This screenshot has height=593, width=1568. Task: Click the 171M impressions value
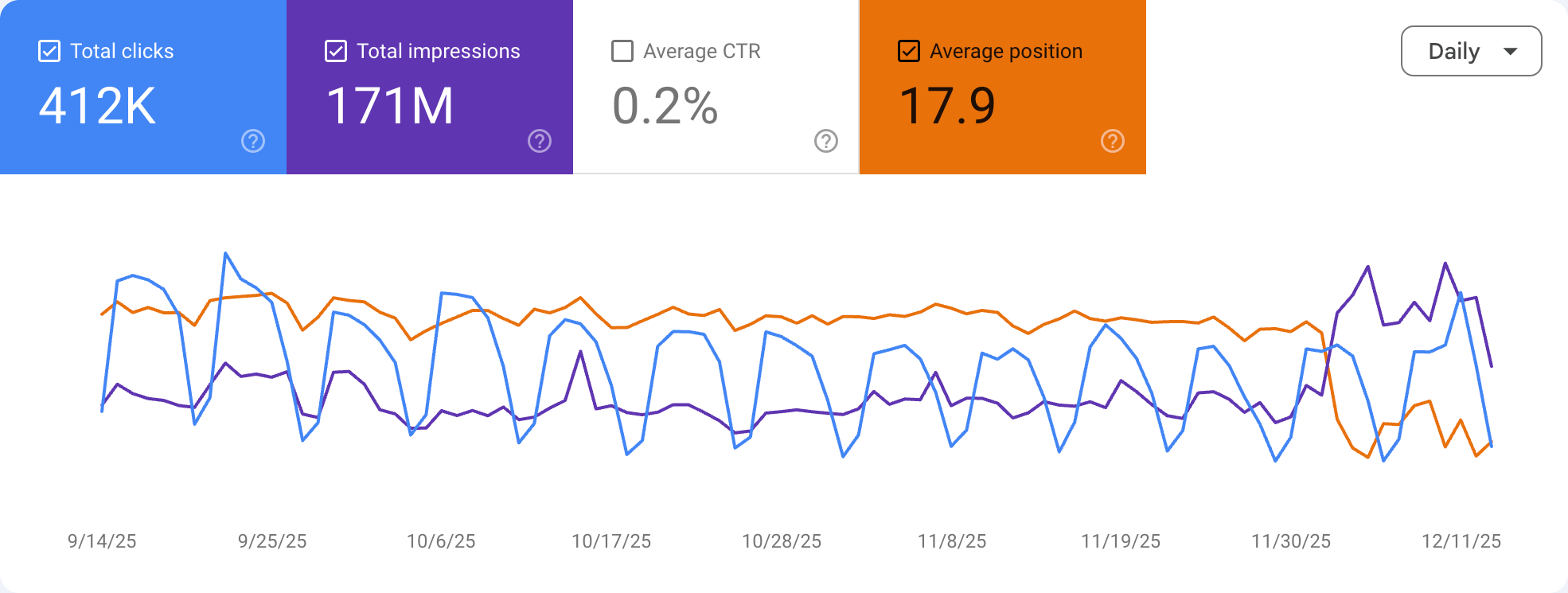(390, 106)
